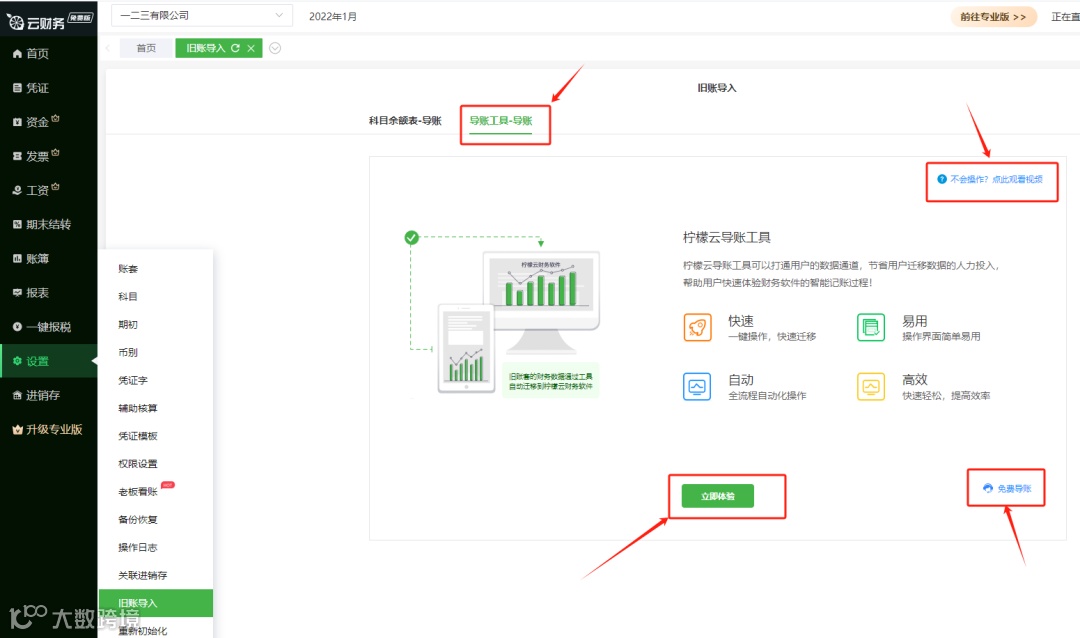Click the tablet chart illustration

(466, 349)
